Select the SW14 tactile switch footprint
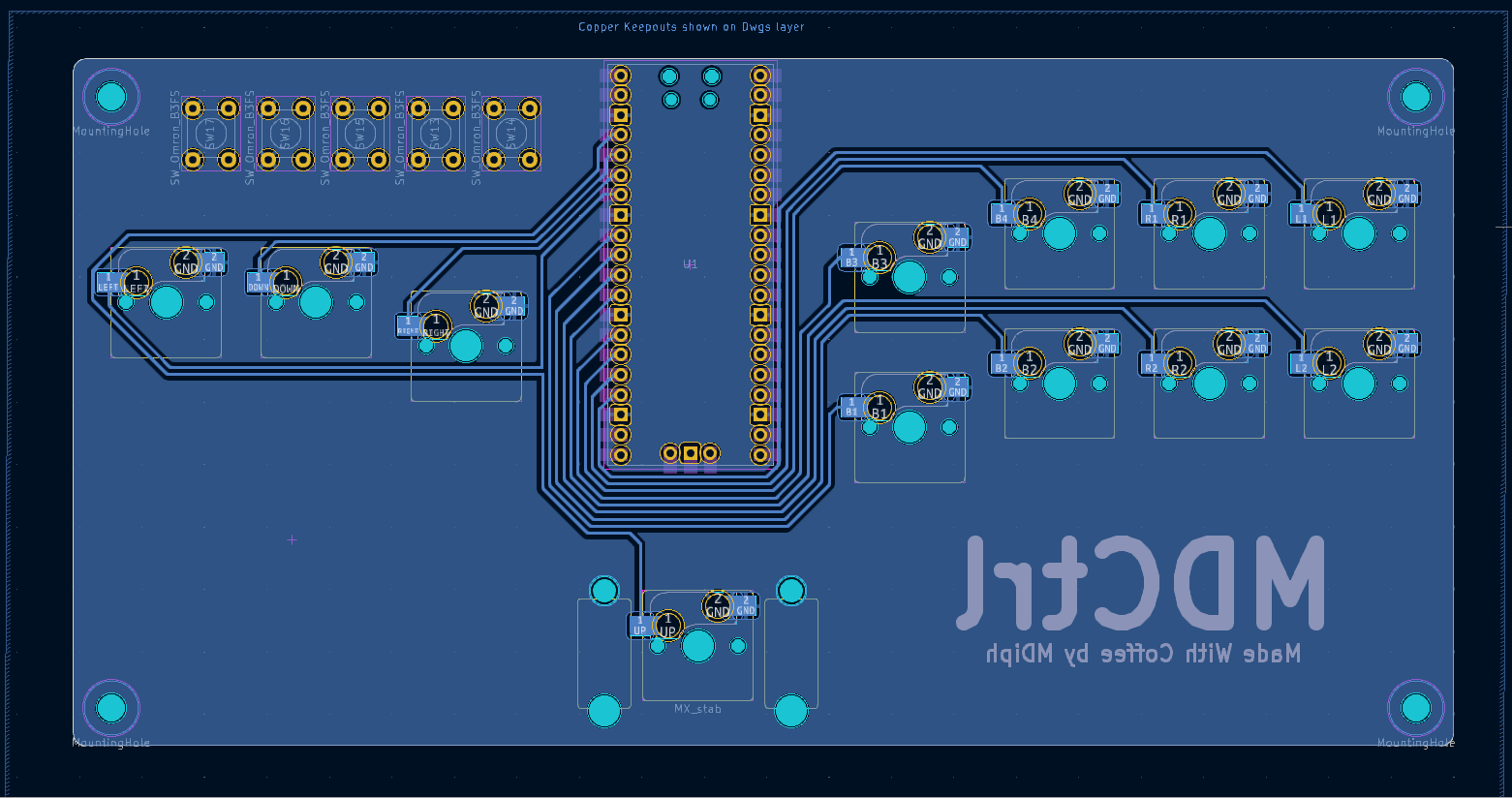 click(510, 134)
